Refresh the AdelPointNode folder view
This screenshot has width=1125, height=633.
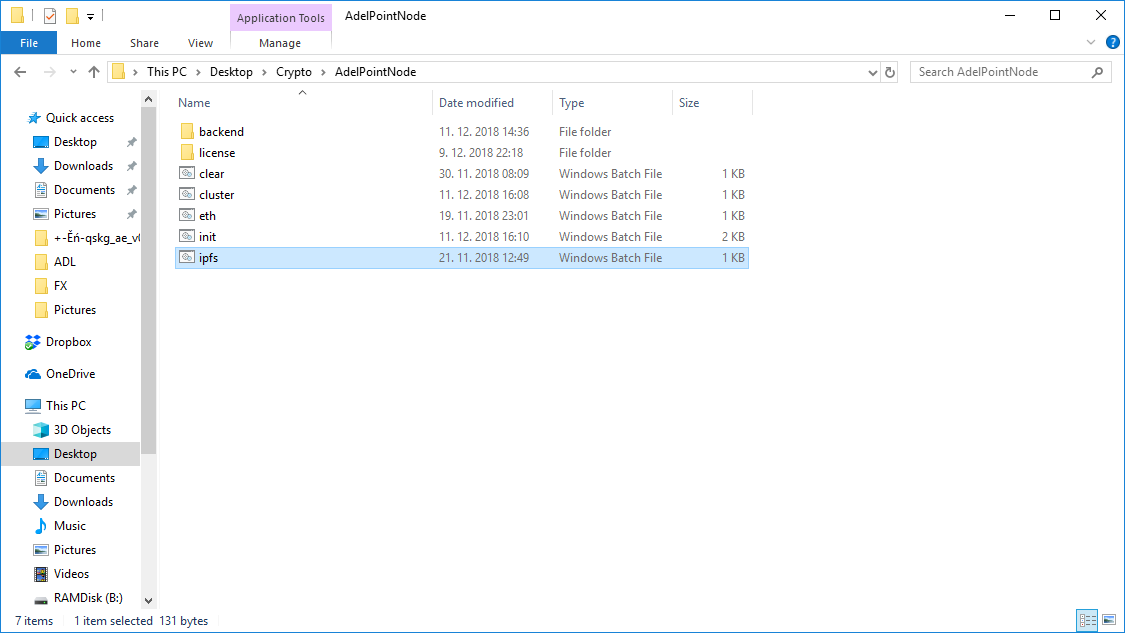click(x=890, y=72)
